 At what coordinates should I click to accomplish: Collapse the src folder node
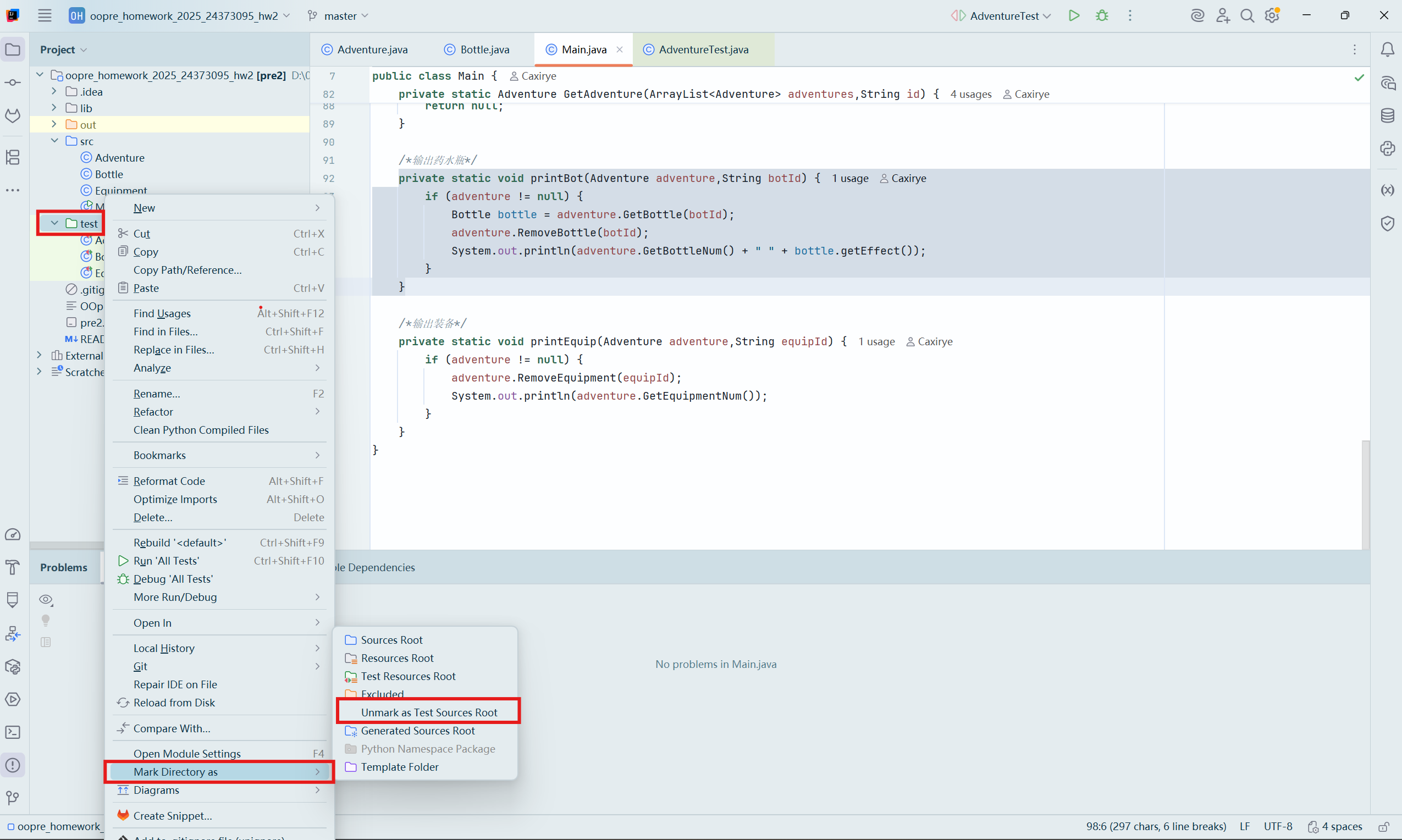(54, 140)
